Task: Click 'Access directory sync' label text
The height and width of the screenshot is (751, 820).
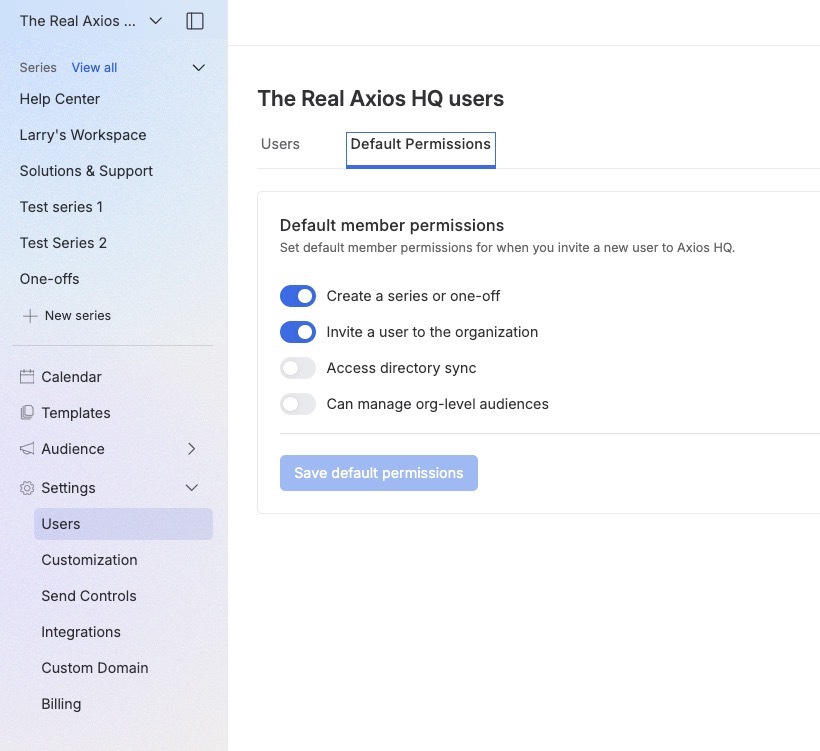Action: point(401,368)
